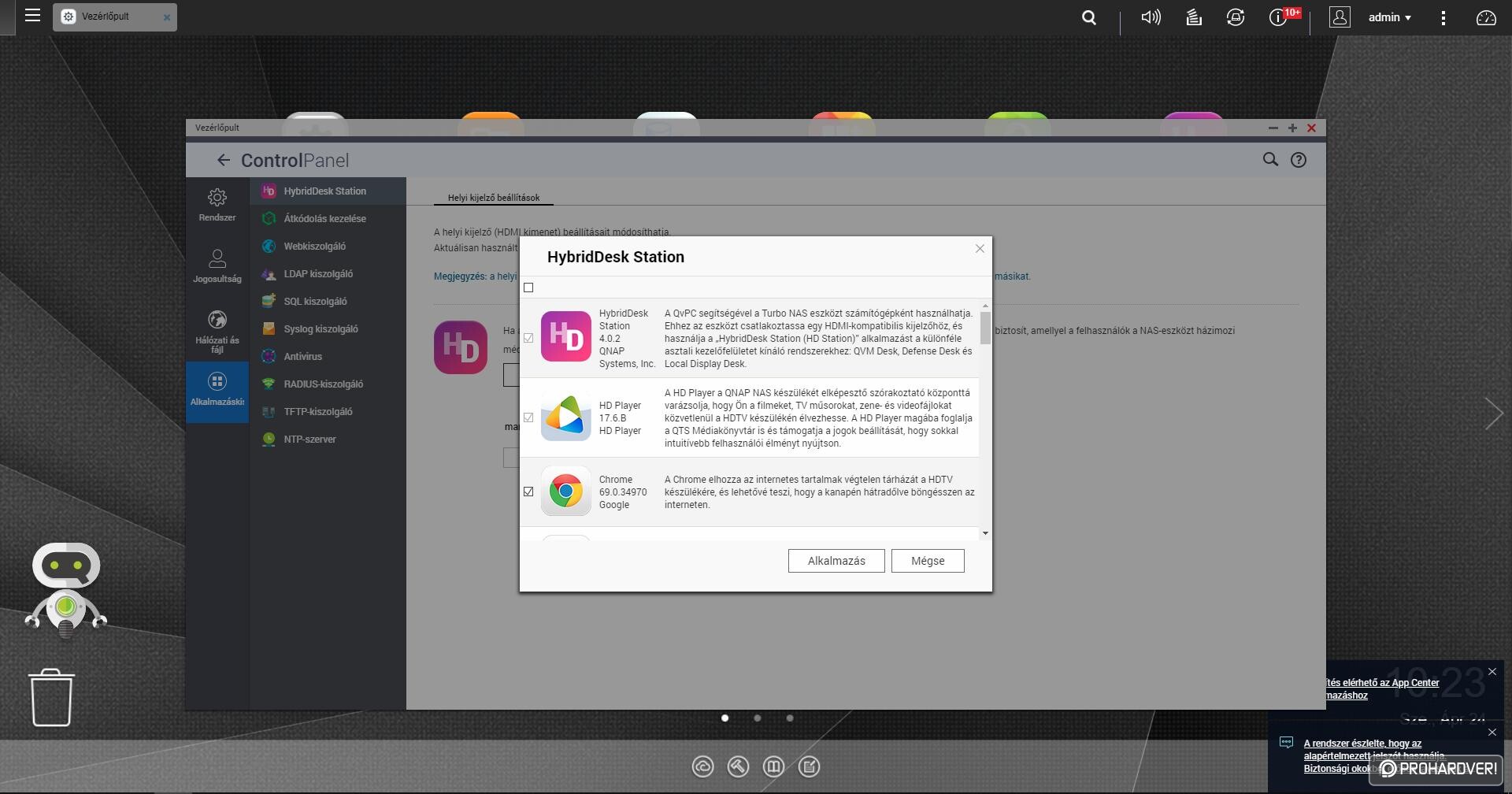Click the Alkalmazás button
This screenshot has height=794, width=1512.
click(836, 561)
